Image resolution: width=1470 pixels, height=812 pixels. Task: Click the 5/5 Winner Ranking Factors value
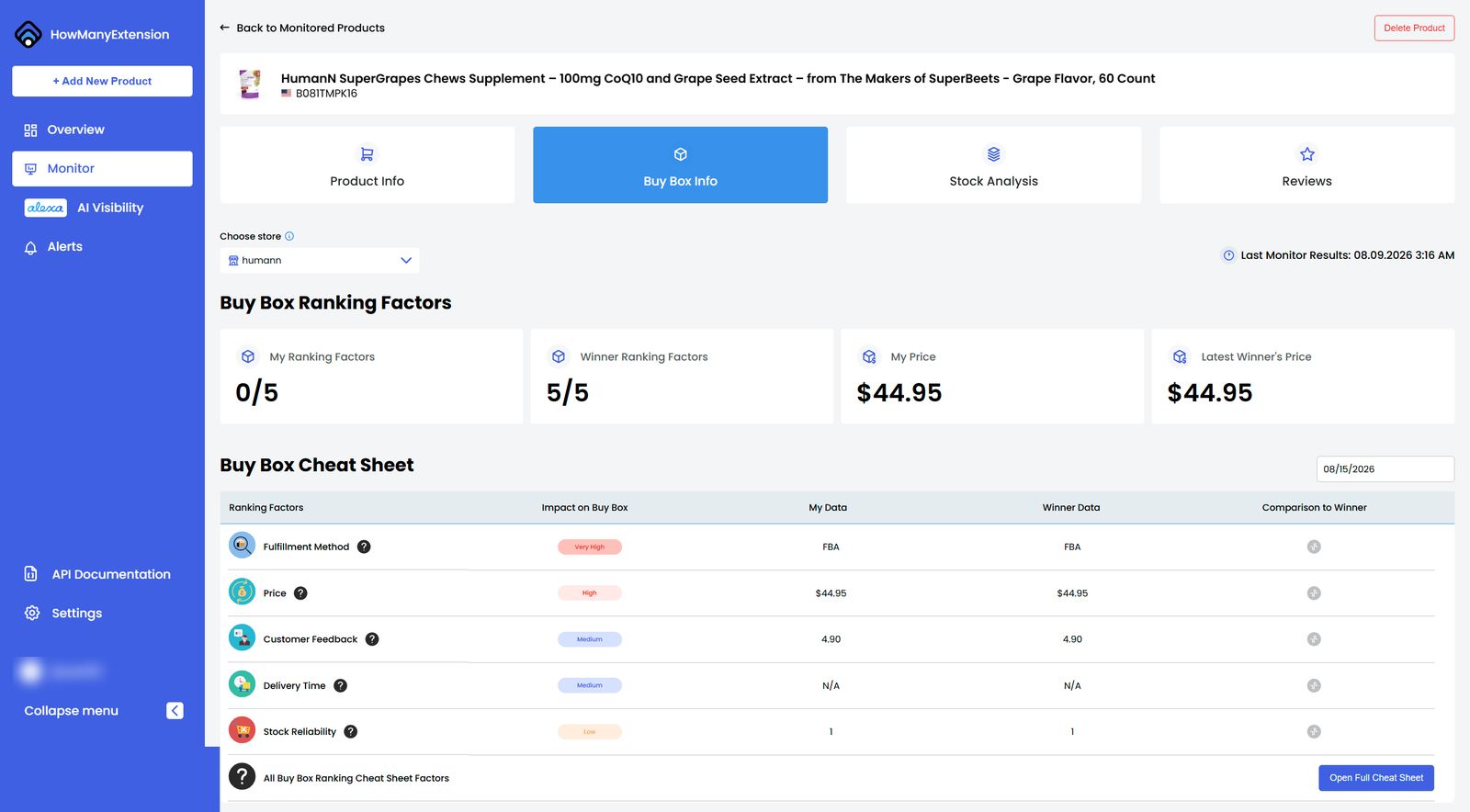(x=568, y=392)
